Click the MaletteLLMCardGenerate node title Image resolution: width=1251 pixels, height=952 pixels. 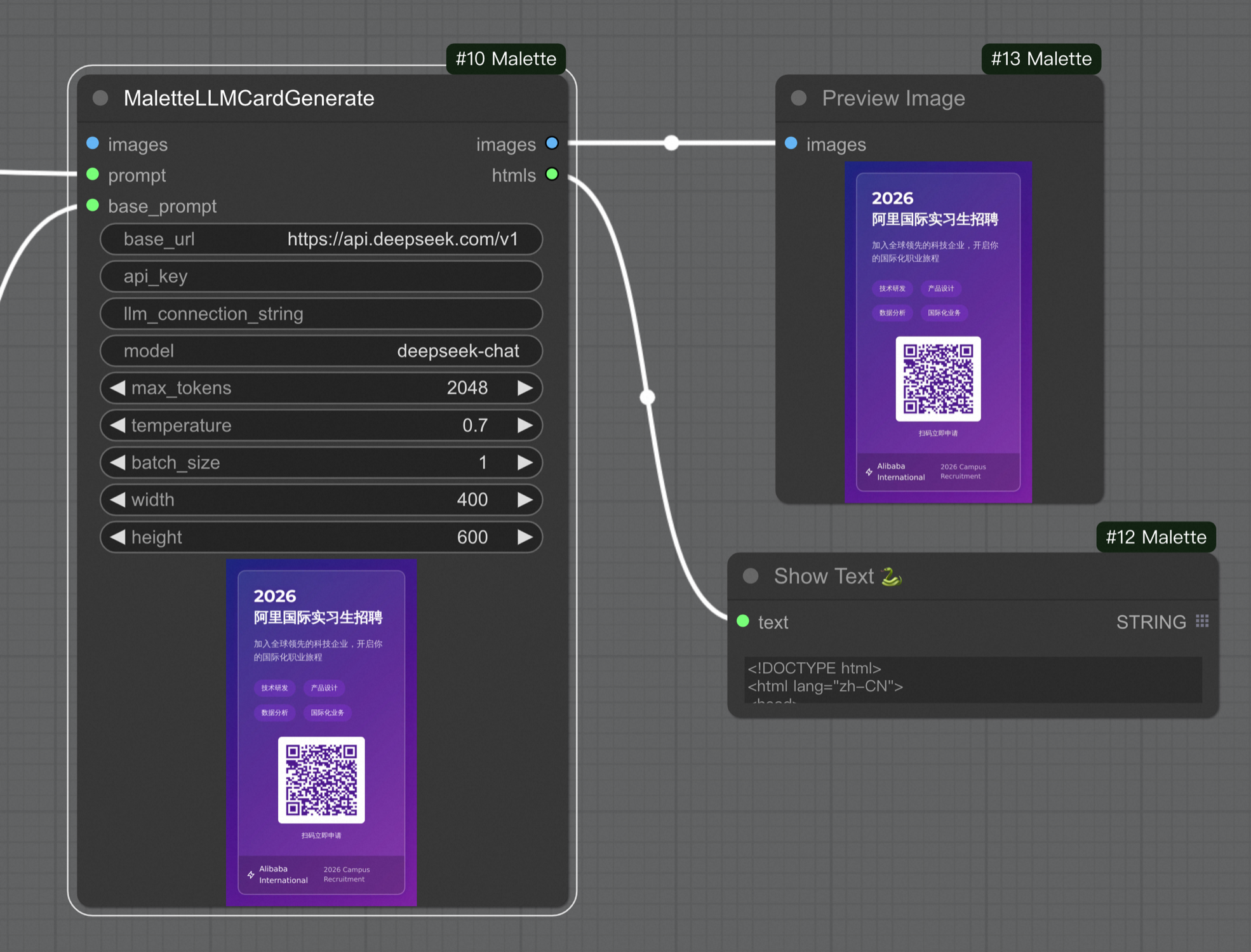pyautogui.click(x=249, y=98)
